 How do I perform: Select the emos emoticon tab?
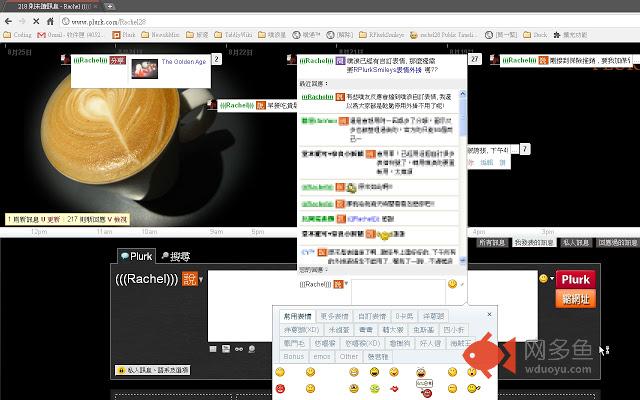pyautogui.click(x=322, y=356)
